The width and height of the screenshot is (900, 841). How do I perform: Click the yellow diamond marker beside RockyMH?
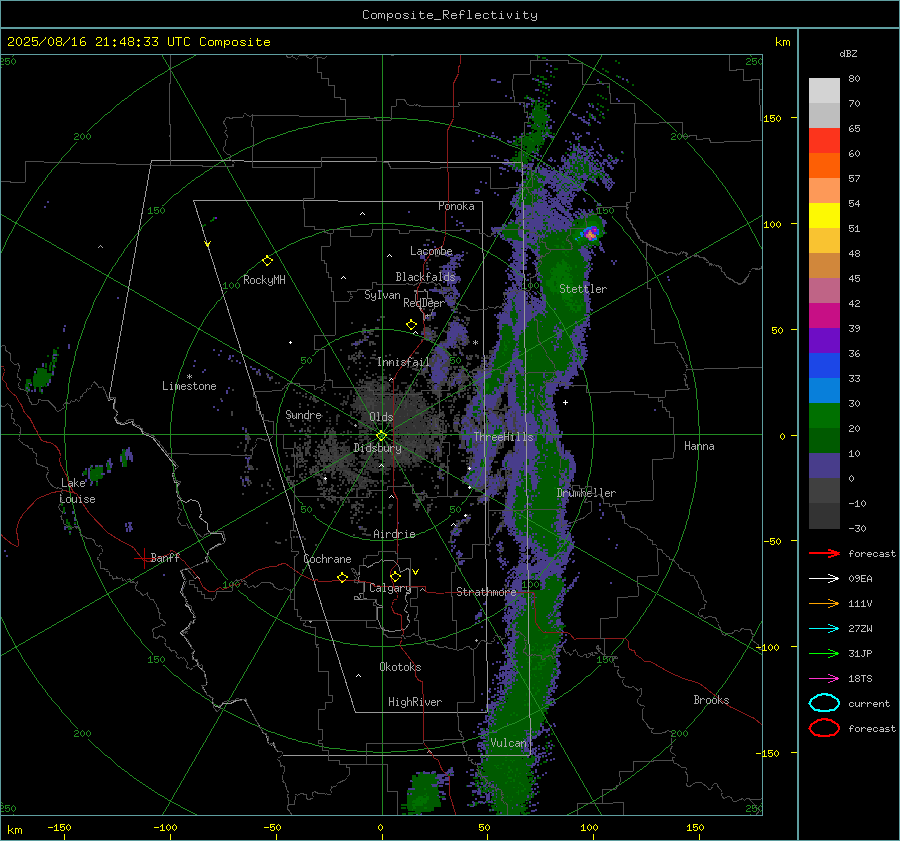[x=267, y=261]
